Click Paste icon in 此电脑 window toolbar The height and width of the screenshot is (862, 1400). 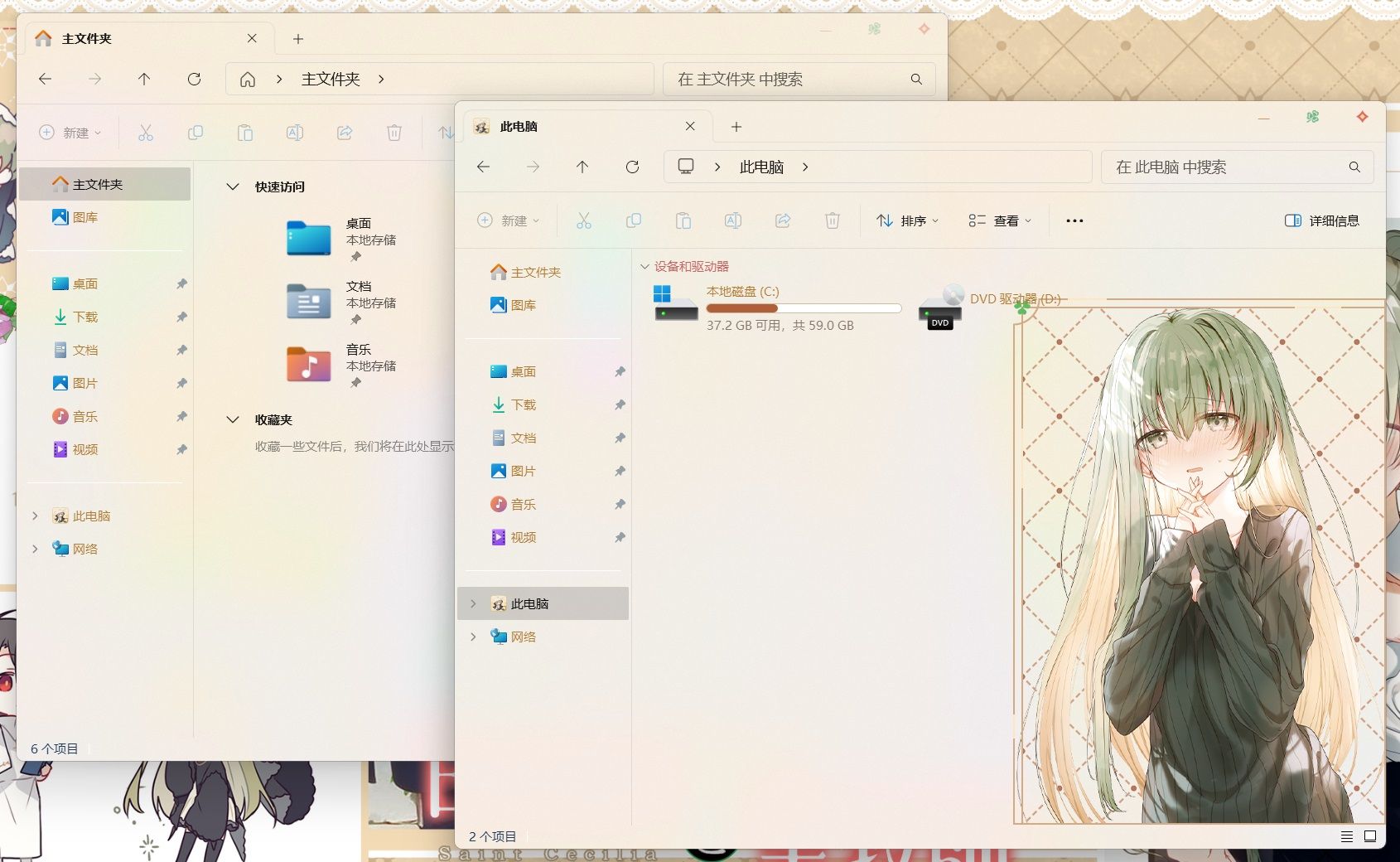[x=683, y=220]
